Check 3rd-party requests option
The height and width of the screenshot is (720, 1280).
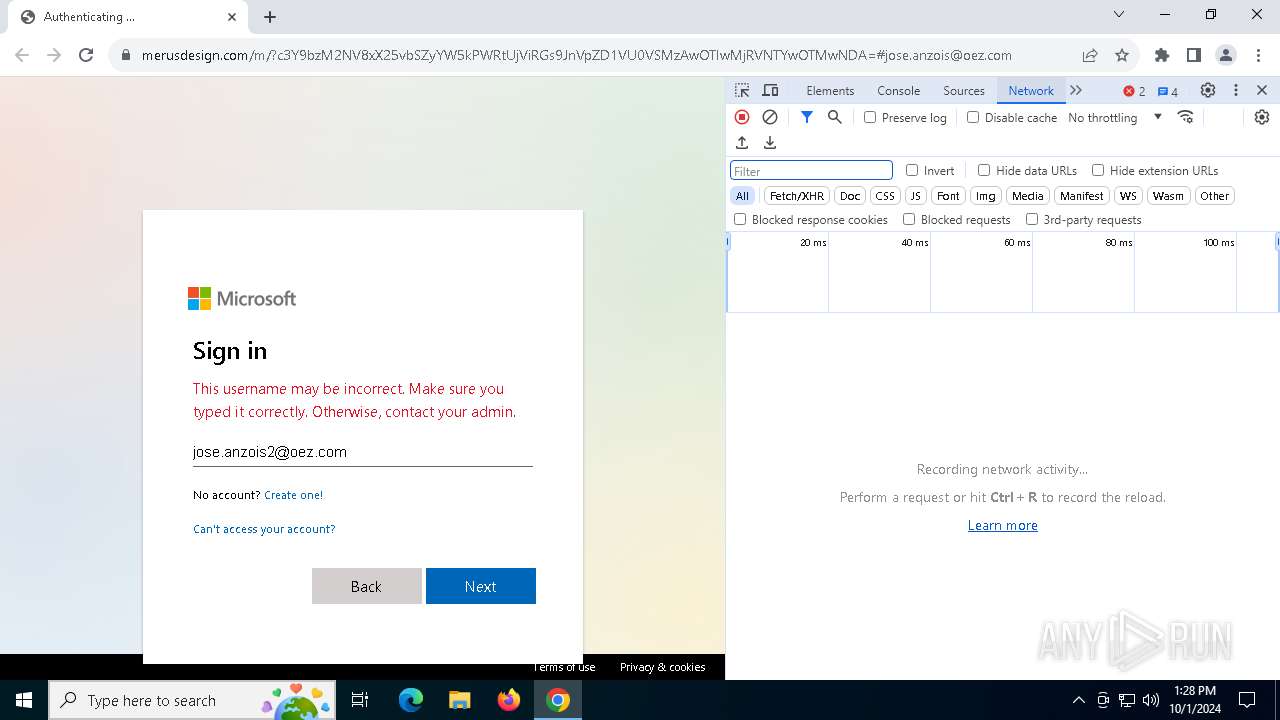[1032, 219]
